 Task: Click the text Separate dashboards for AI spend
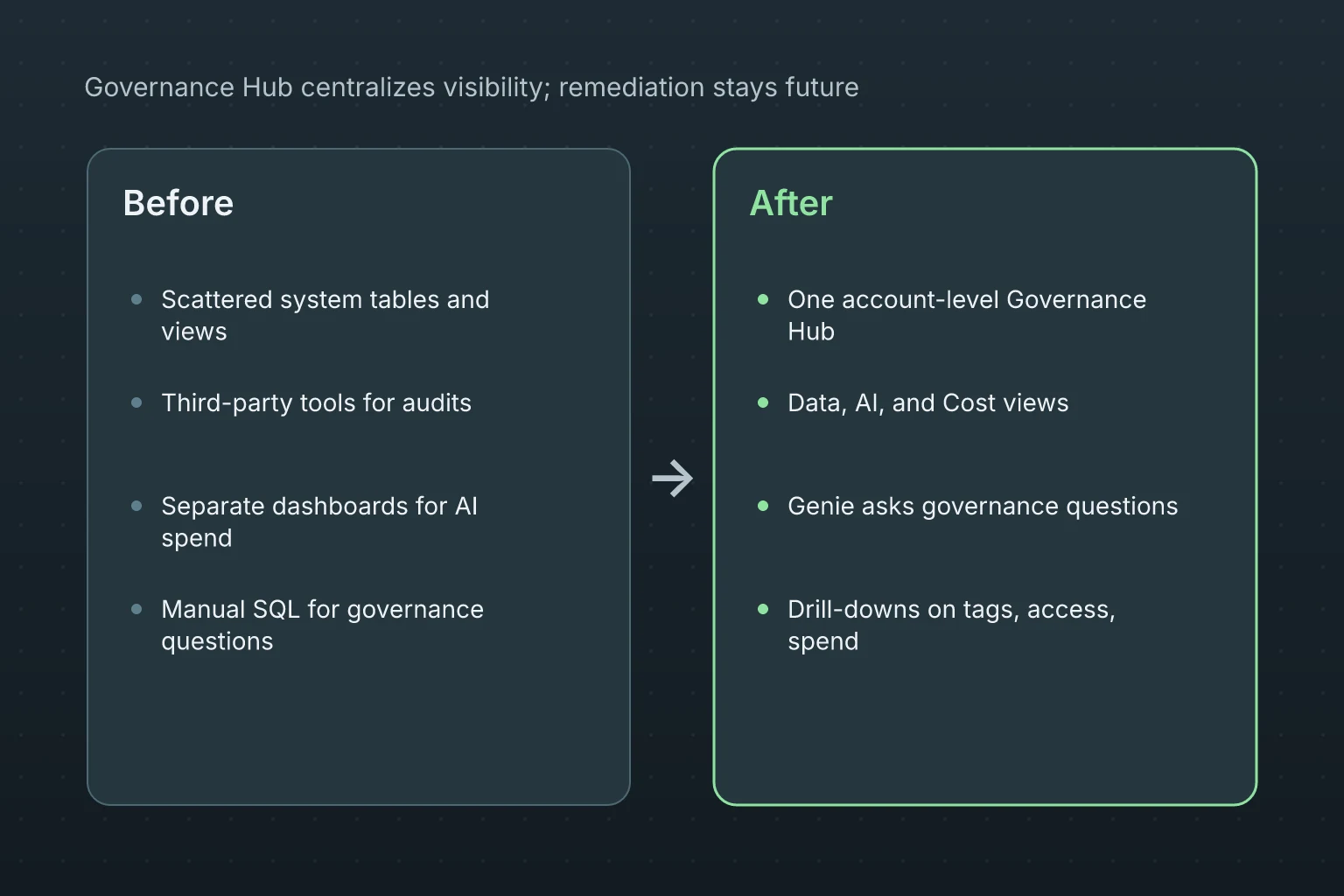click(x=319, y=521)
